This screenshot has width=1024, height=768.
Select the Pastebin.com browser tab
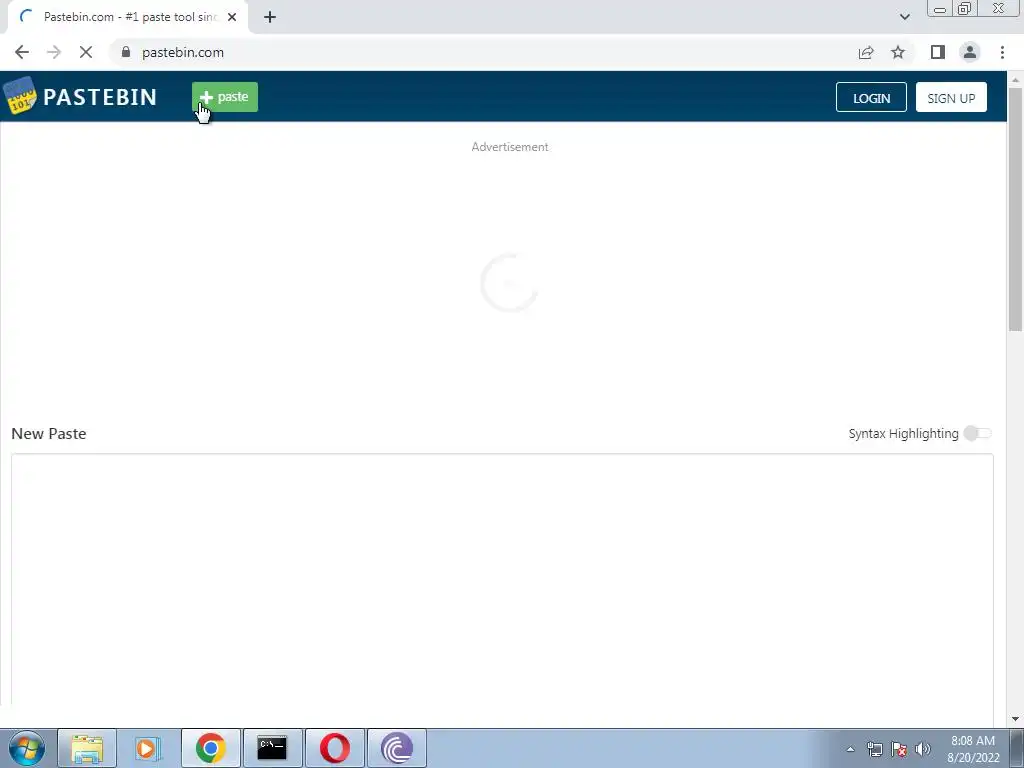(x=129, y=17)
